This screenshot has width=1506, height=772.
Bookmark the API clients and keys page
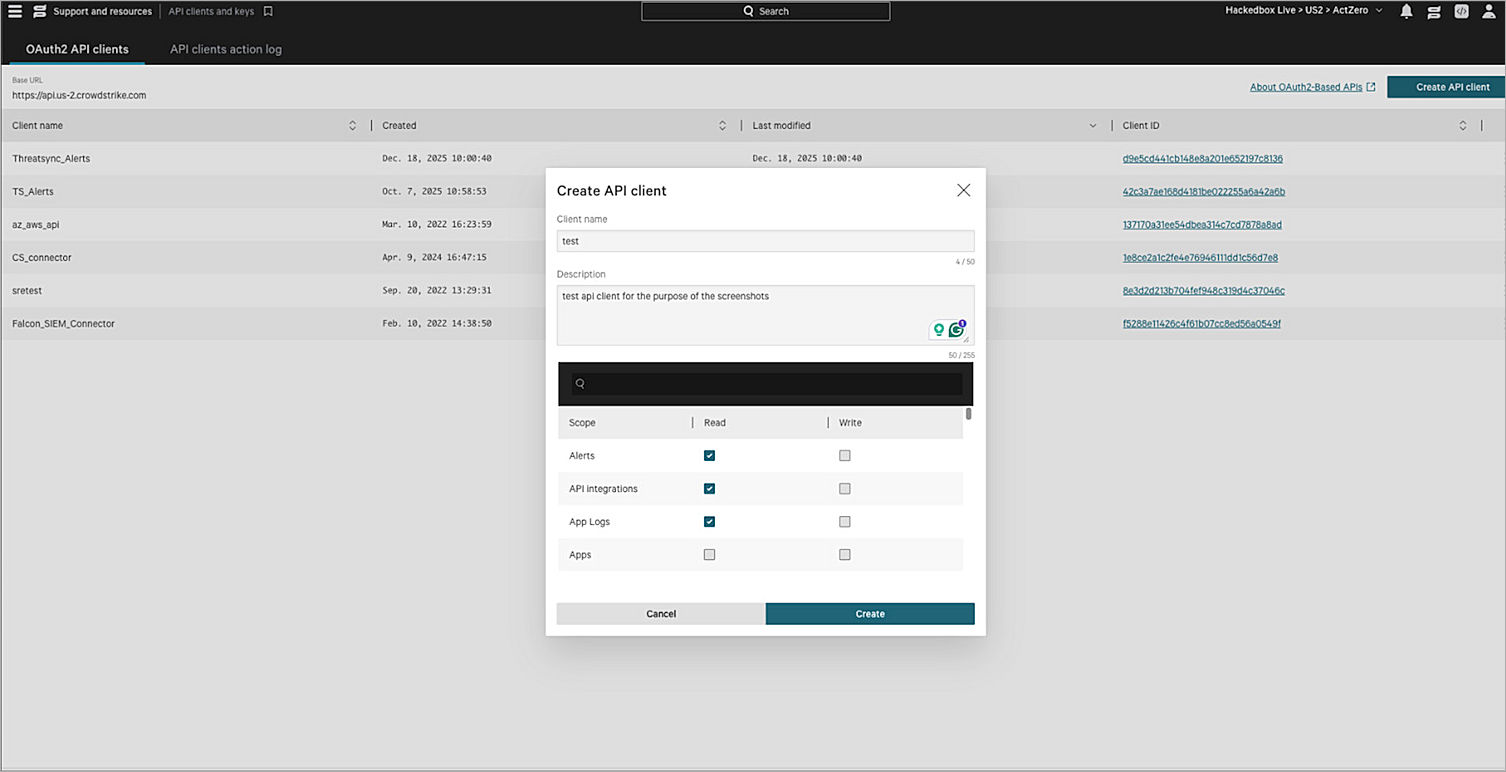coord(268,11)
